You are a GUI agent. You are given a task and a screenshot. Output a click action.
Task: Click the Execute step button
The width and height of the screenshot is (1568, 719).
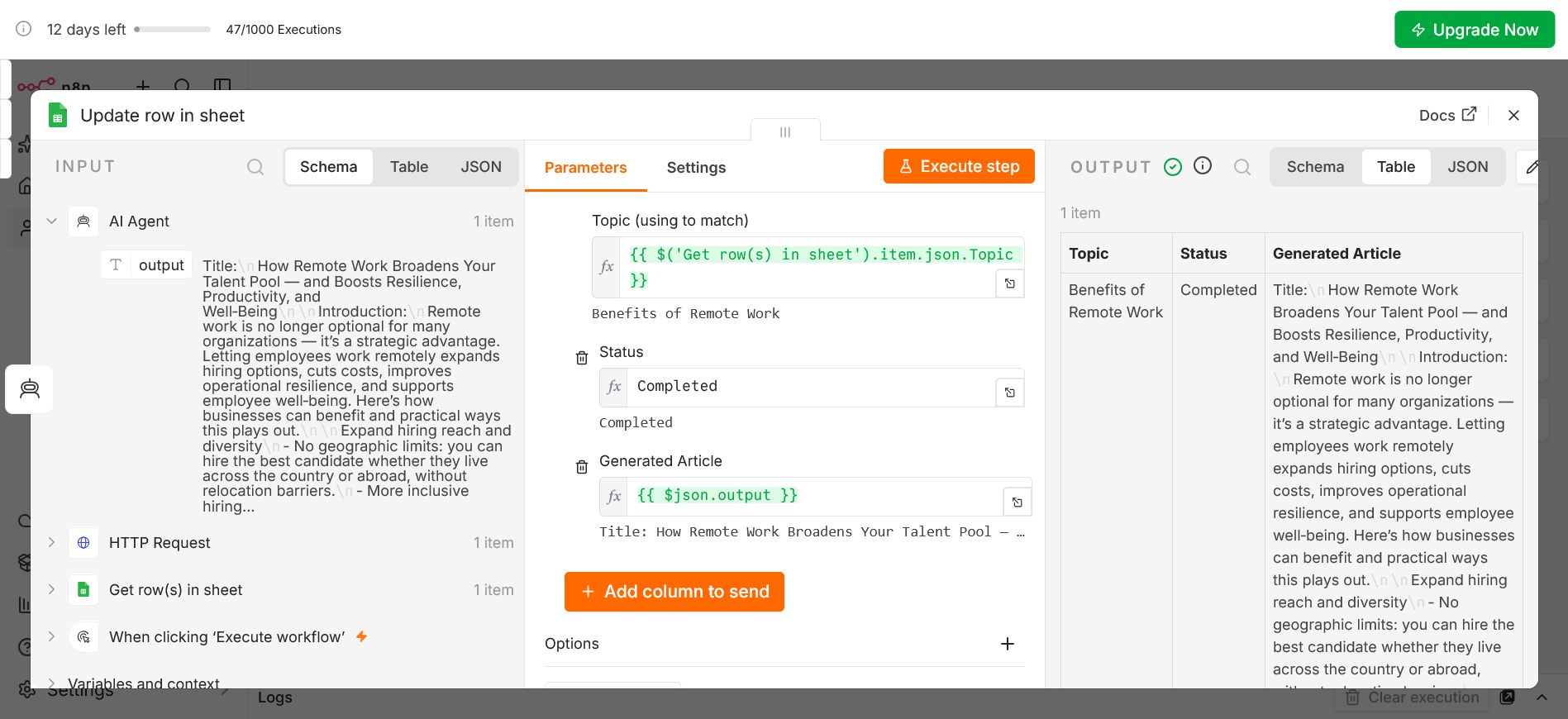[959, 166]
